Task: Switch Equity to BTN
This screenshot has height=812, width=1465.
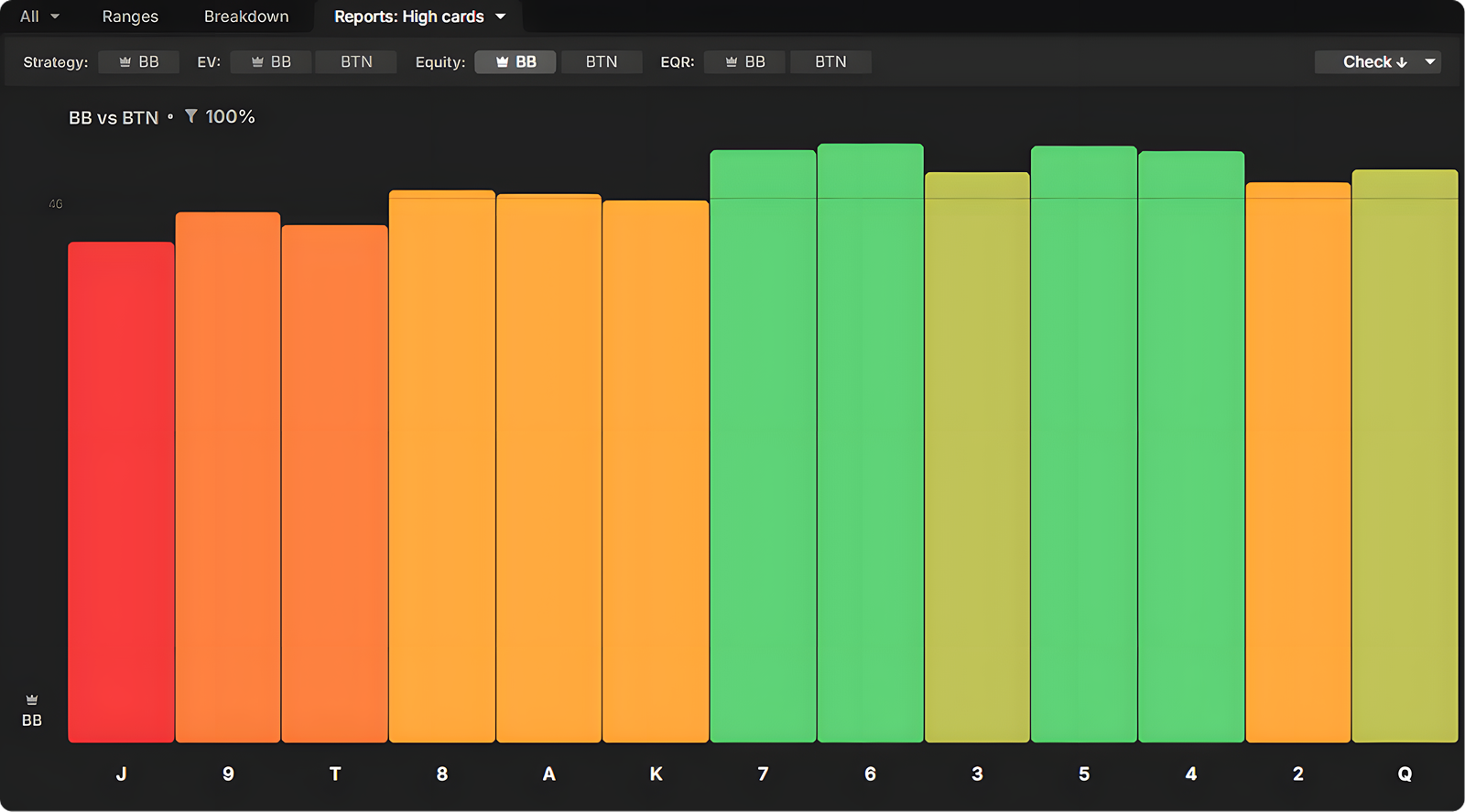Action: click(x=602, y=61)
